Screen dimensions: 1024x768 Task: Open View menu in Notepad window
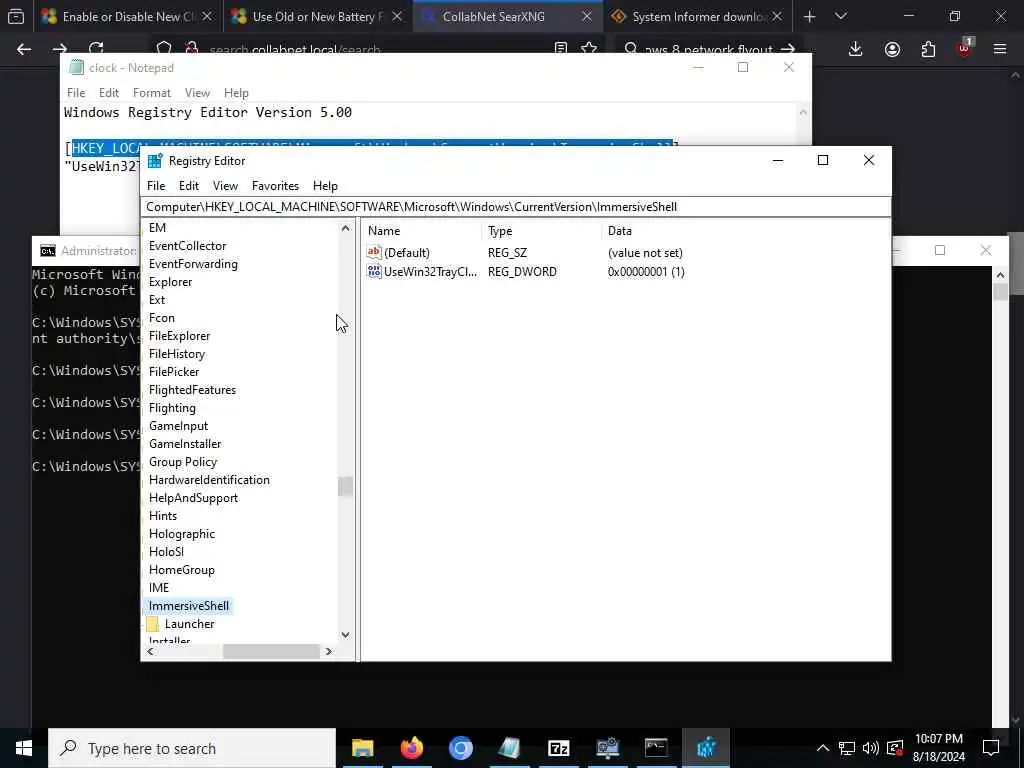[197, 93]
